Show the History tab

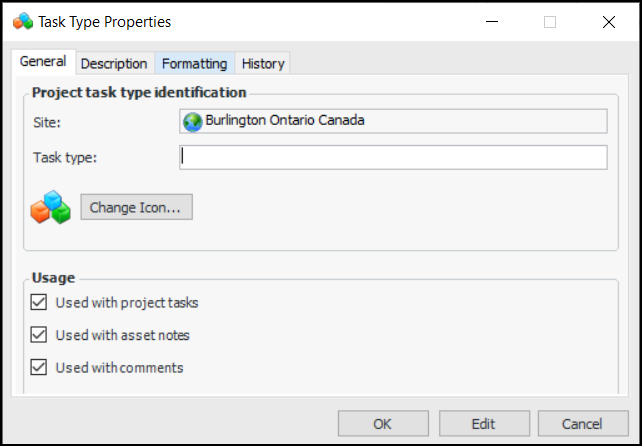pyautogui.click(x=263, y=63)
